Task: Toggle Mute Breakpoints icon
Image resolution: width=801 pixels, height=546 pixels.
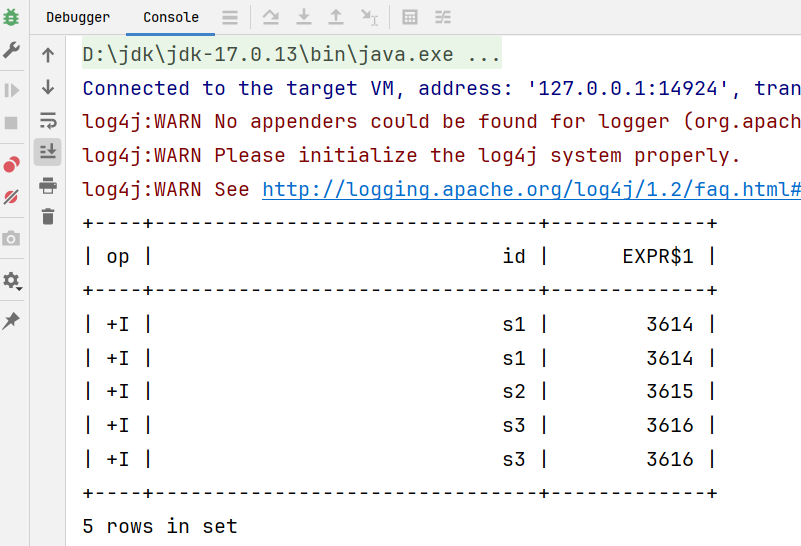Action: (11, 197)
